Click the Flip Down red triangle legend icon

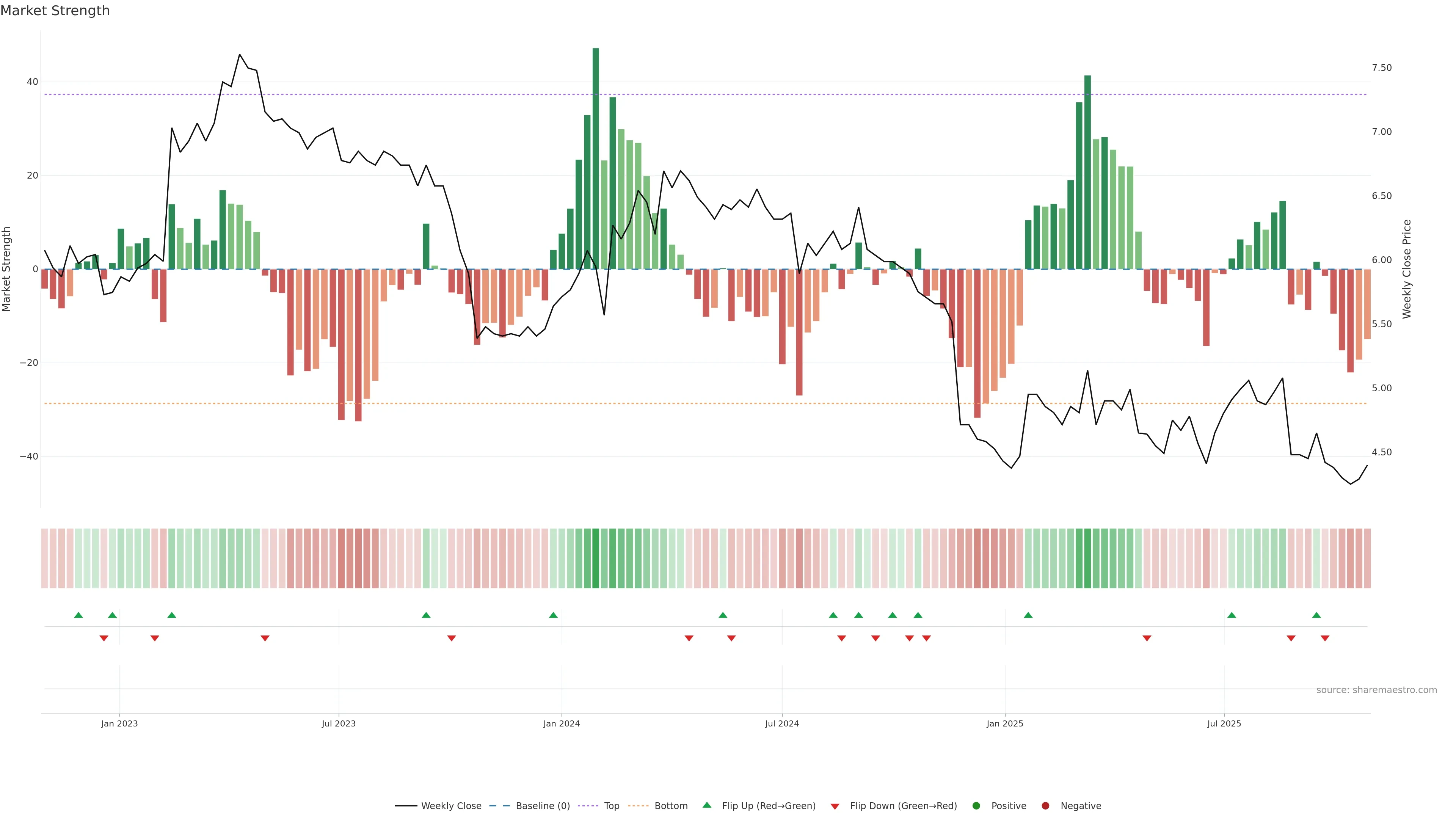coord(835,806)
